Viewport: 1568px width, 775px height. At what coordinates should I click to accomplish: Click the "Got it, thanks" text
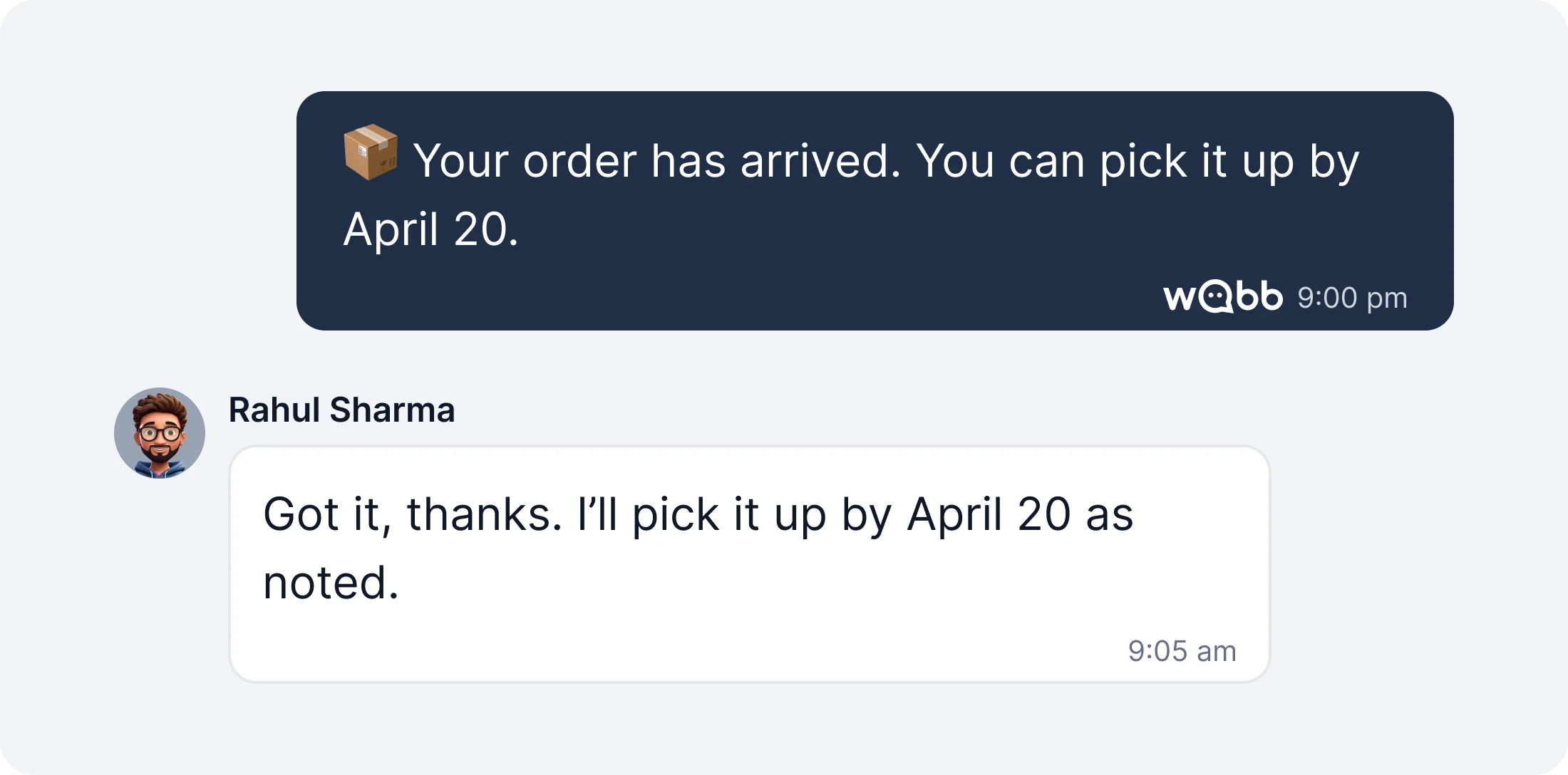(x=412, y=514)
